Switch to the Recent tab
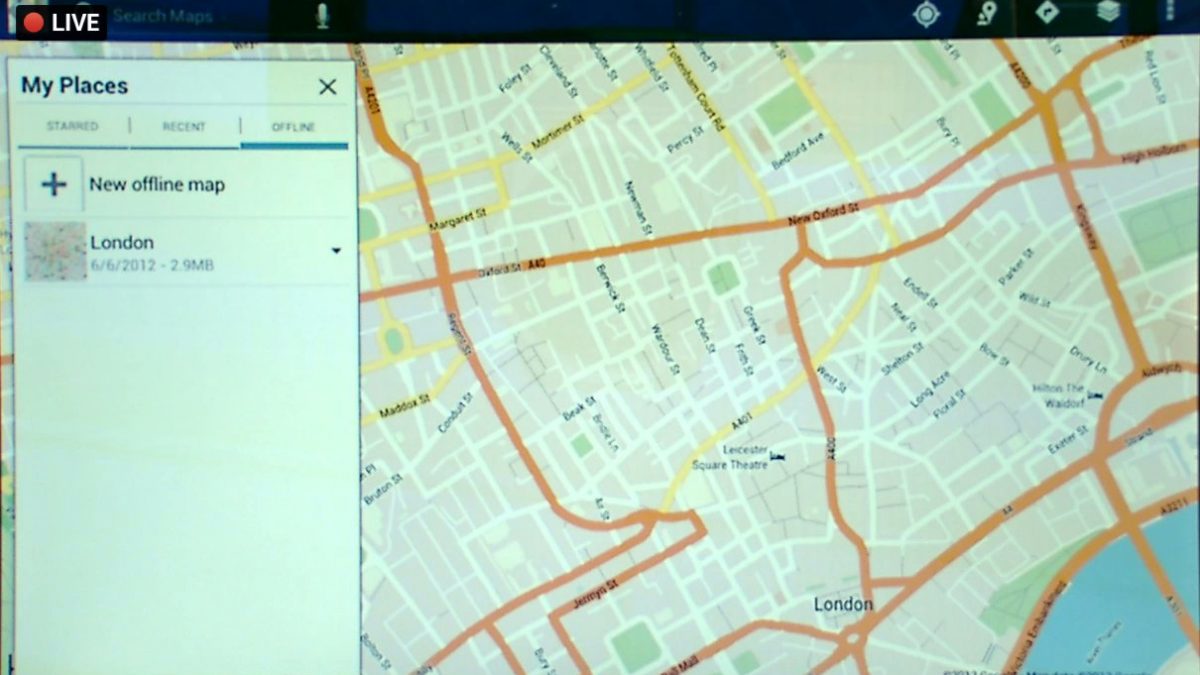 (x=184, y=127)
